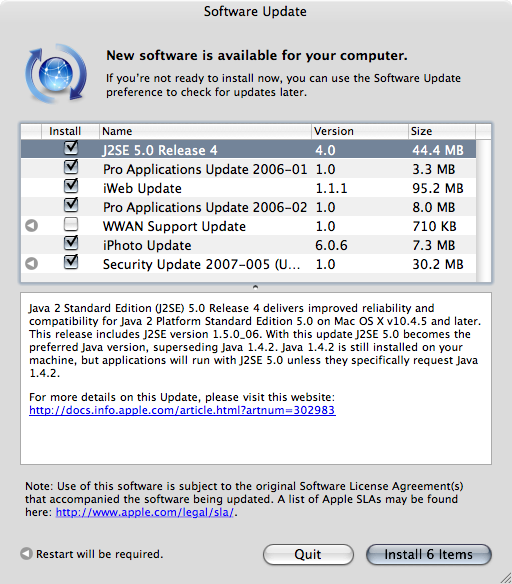This screenshot has width=512, height=584.
Task: Click the 44.4 MB size value
Action: 438,150
